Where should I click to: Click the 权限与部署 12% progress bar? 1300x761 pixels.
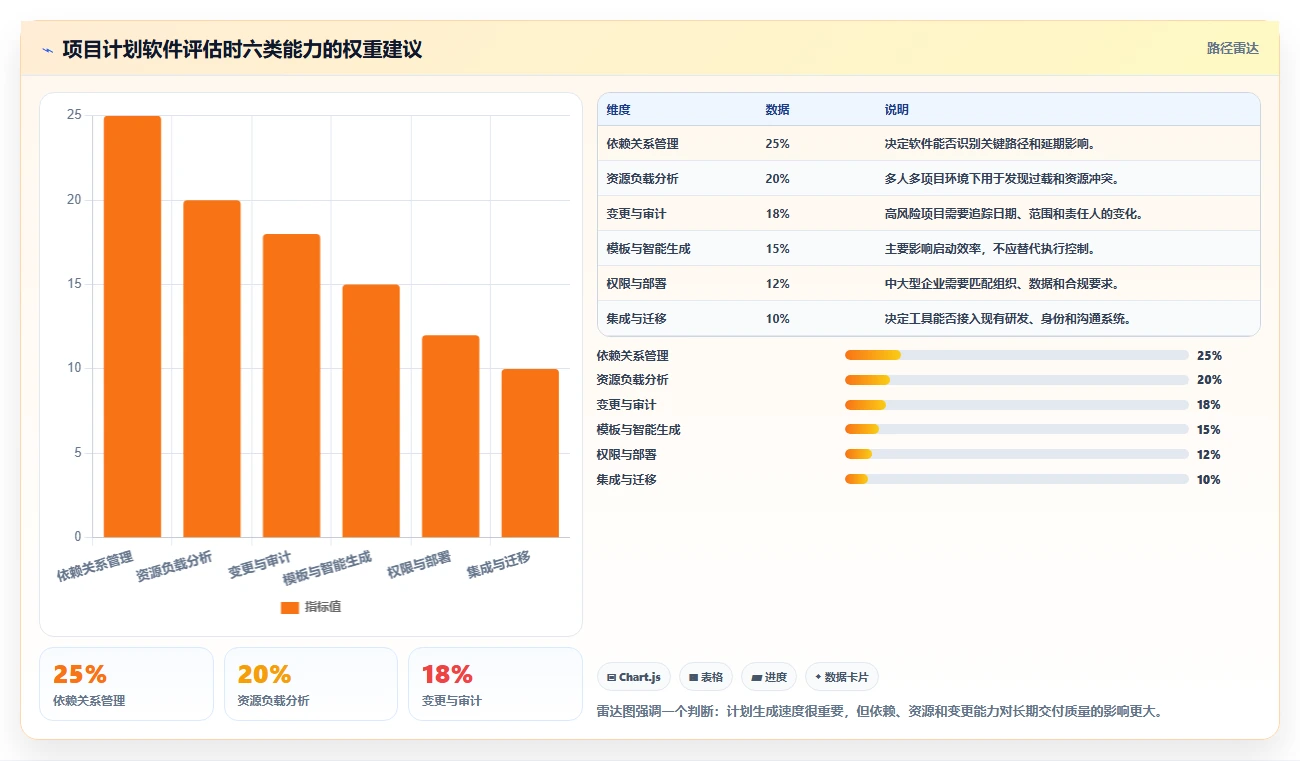click(x=1017, y=455)
